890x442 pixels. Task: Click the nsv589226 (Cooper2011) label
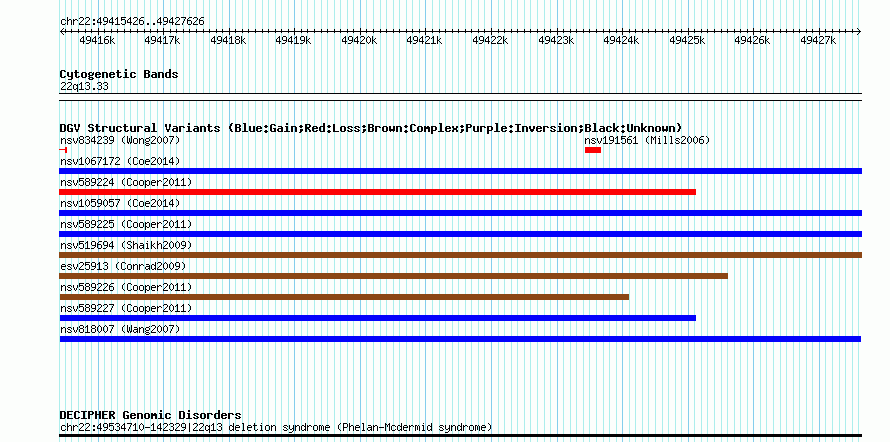[x=126, y=287]
